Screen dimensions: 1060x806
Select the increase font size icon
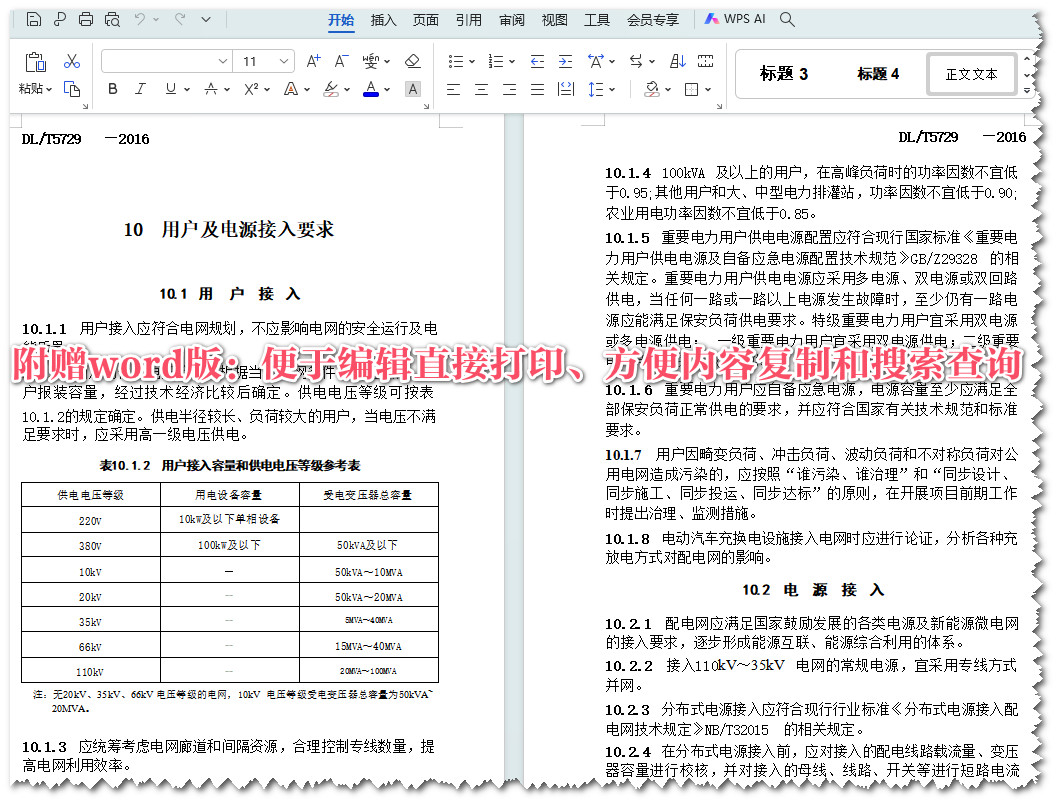(313, 60)
